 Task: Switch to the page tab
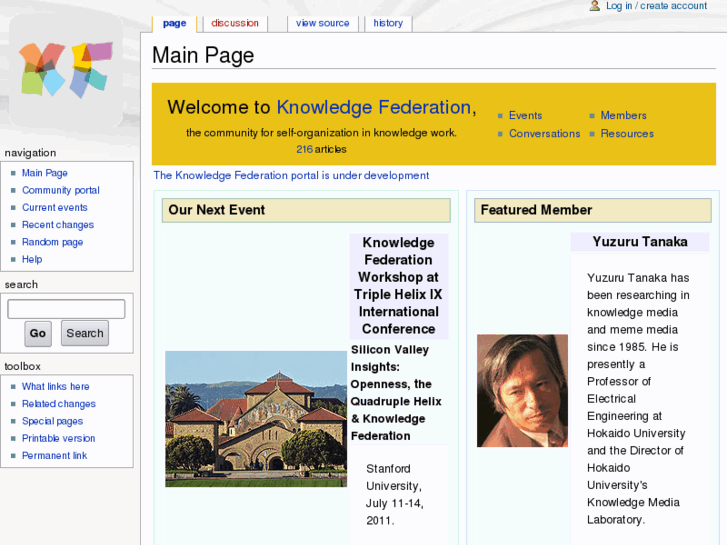[174, 23]
